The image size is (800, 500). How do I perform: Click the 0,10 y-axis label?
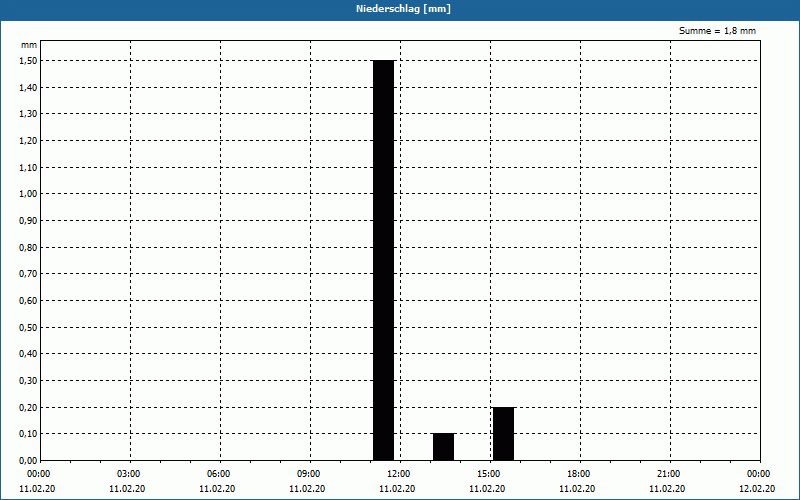pyautogui.click(x=28, y=434)
